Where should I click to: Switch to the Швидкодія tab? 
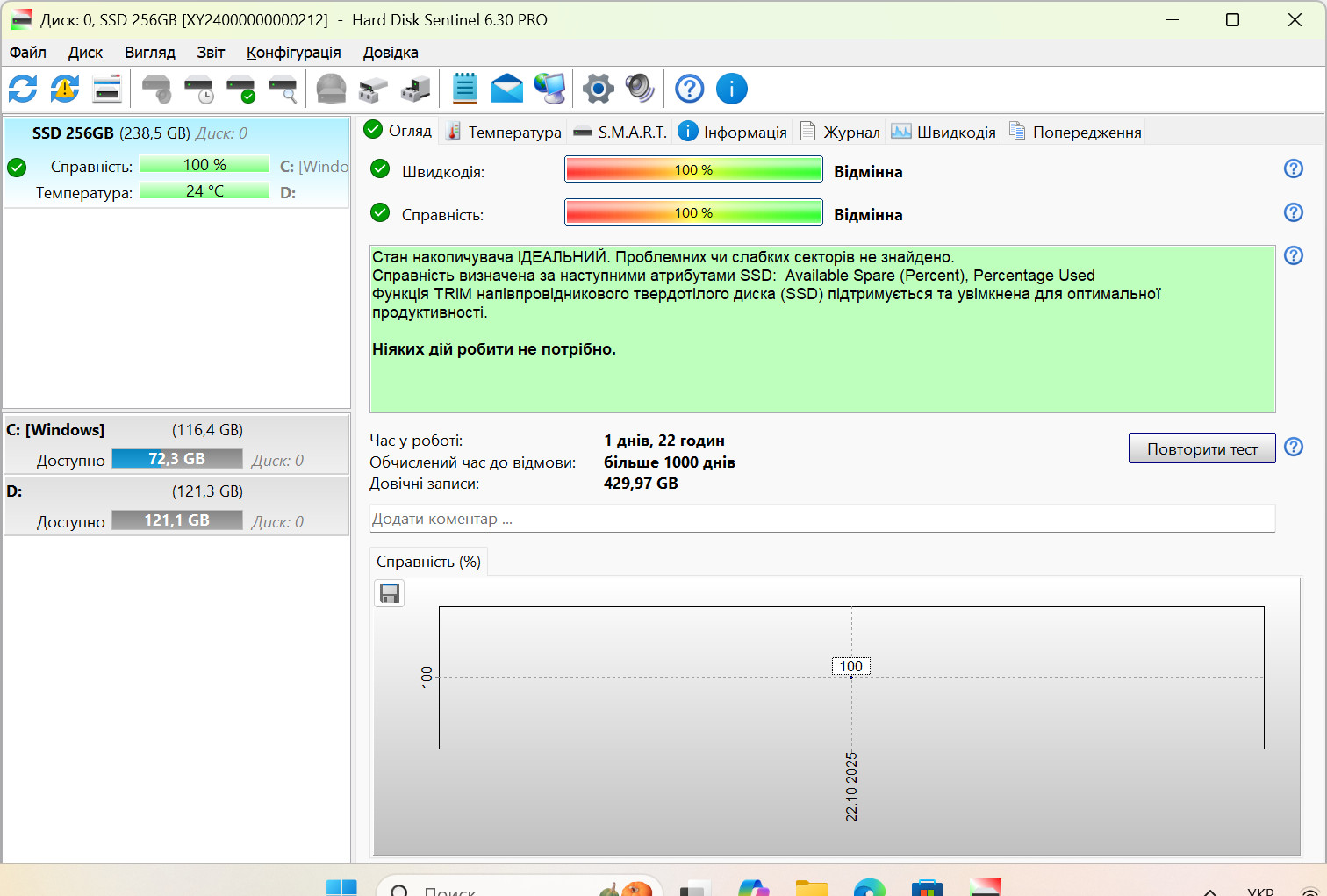pos(943,132)
